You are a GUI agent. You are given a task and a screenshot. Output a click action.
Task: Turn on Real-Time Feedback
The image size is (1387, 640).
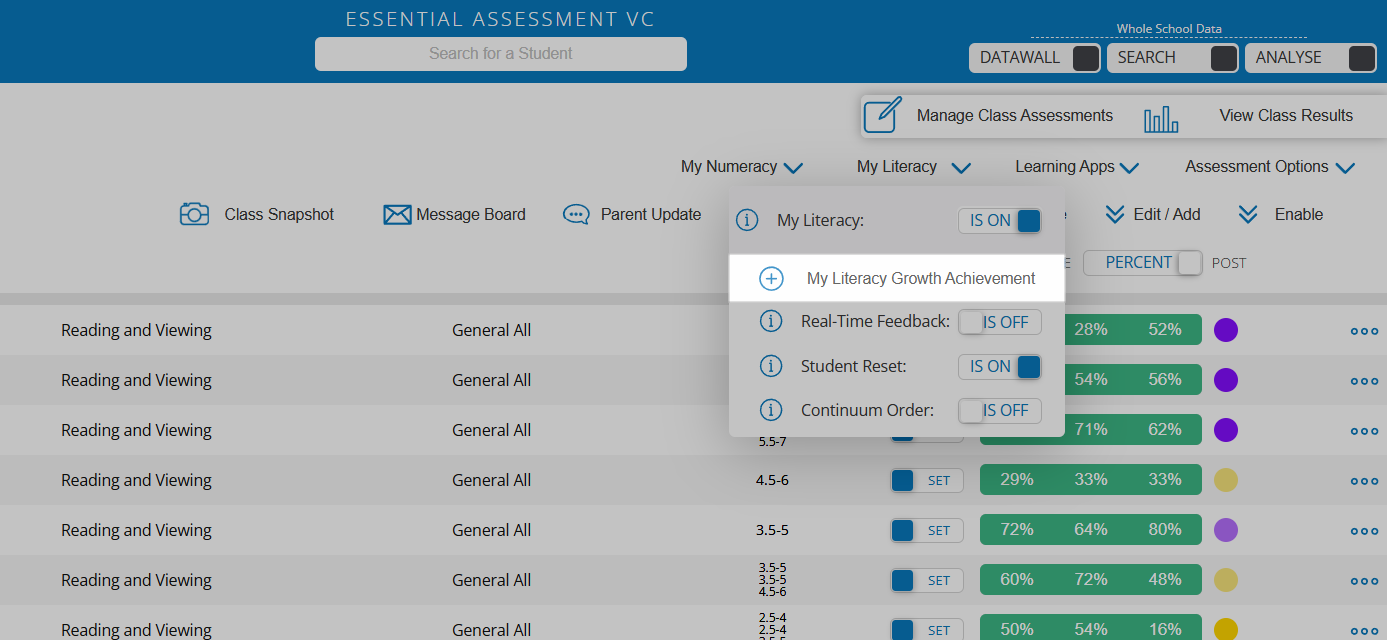pos(1000,323)
